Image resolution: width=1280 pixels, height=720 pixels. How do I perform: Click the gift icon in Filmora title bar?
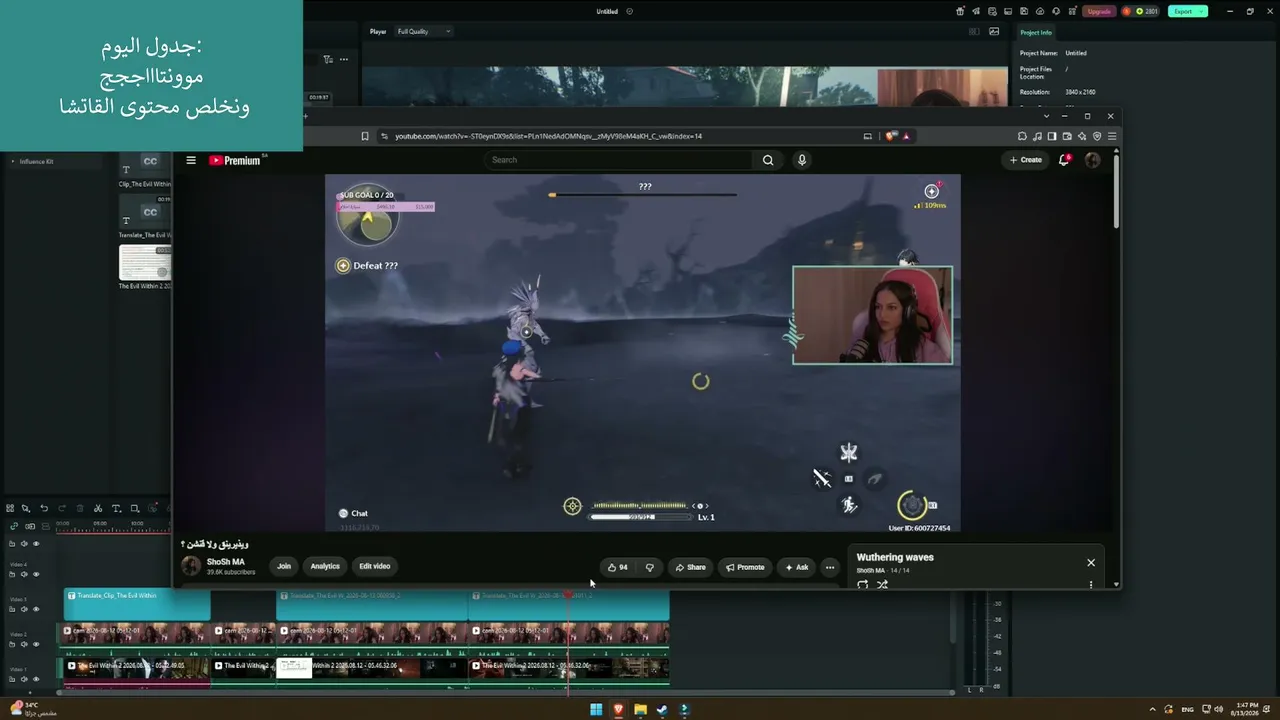(960, 11)
